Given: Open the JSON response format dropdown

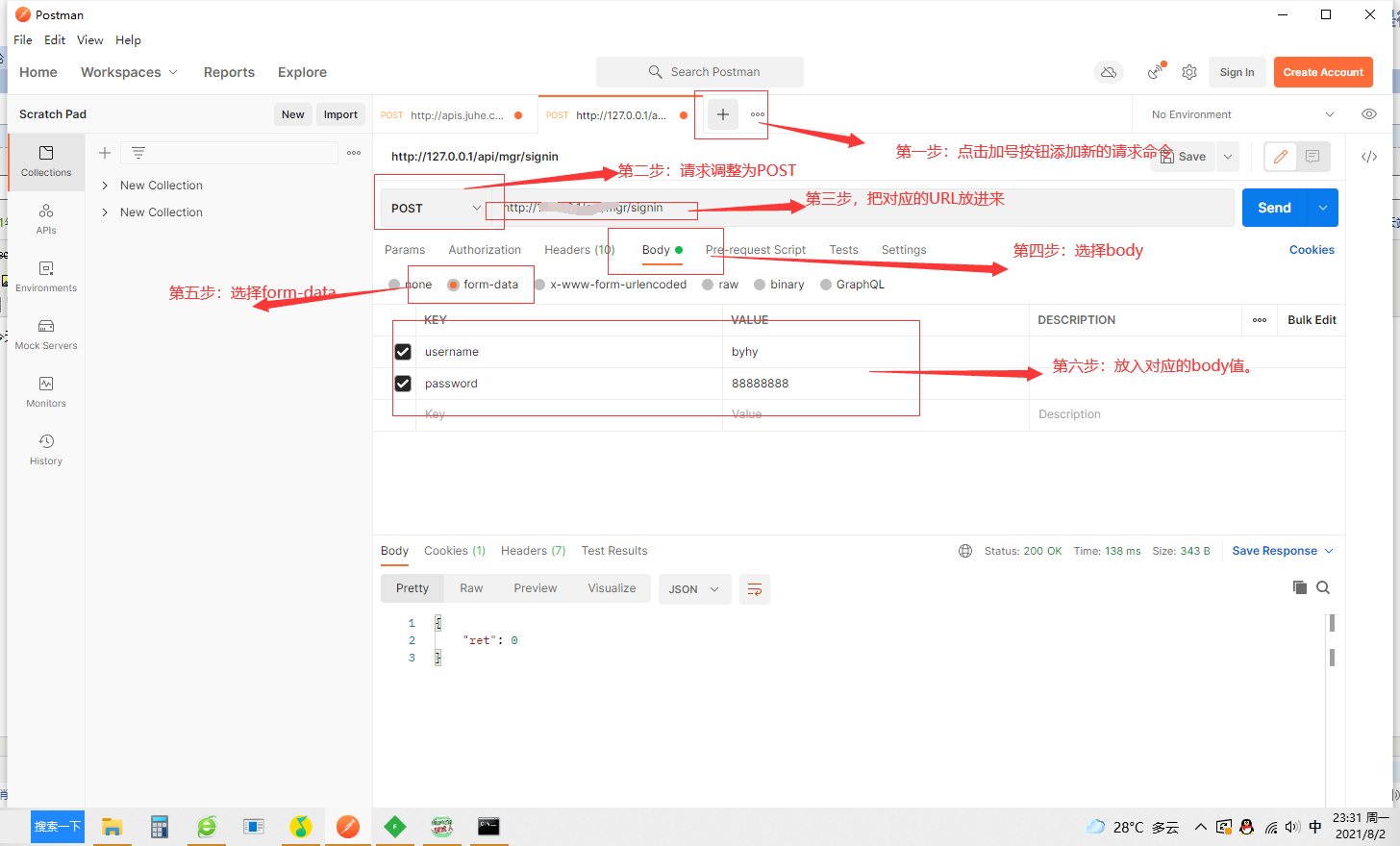Looking at the screenshot, I should coord(695,589).
